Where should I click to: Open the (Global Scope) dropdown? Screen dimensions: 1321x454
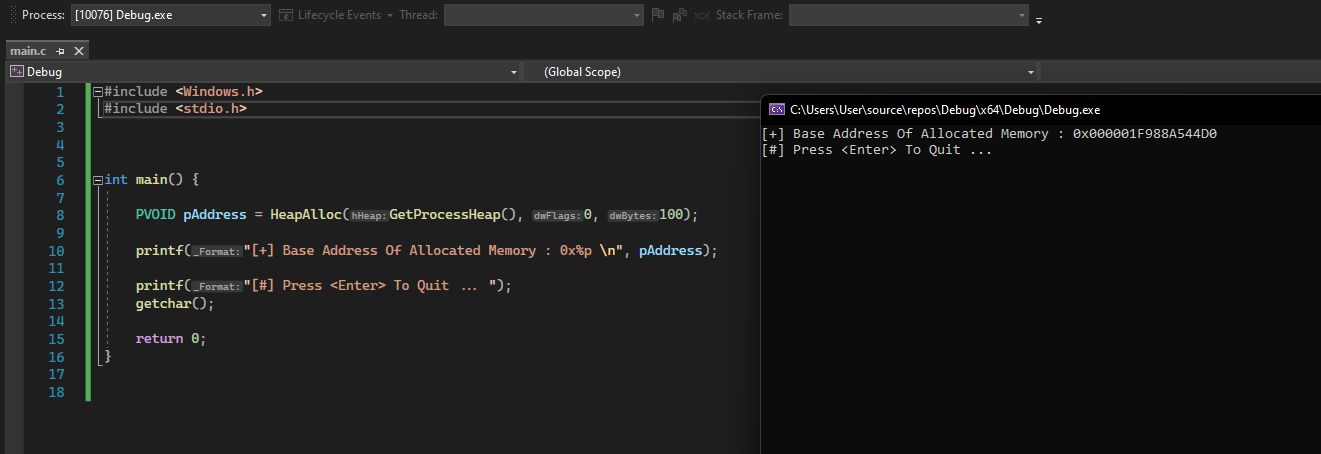[x=782, y=72]
